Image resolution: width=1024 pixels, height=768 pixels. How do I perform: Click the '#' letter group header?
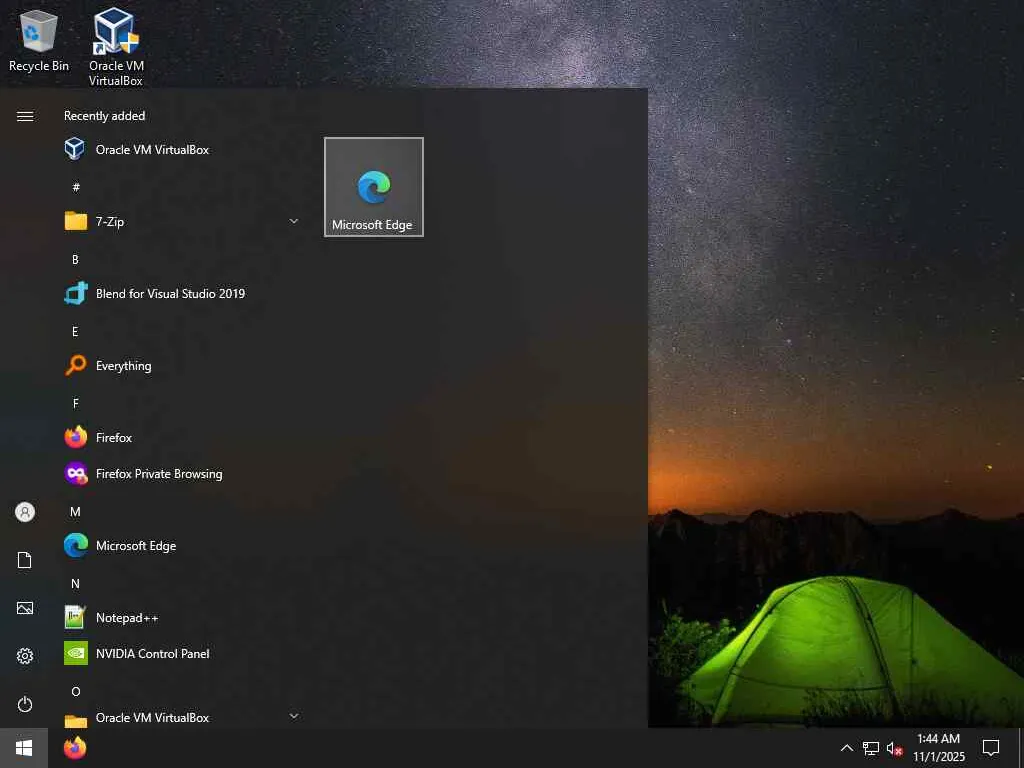coord(76,187)
